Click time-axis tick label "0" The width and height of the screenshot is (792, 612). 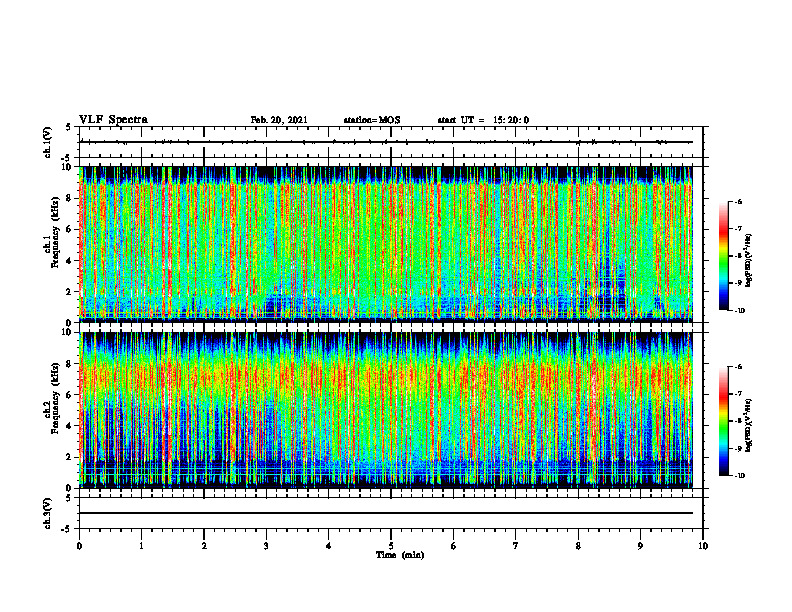click(79, 546)
